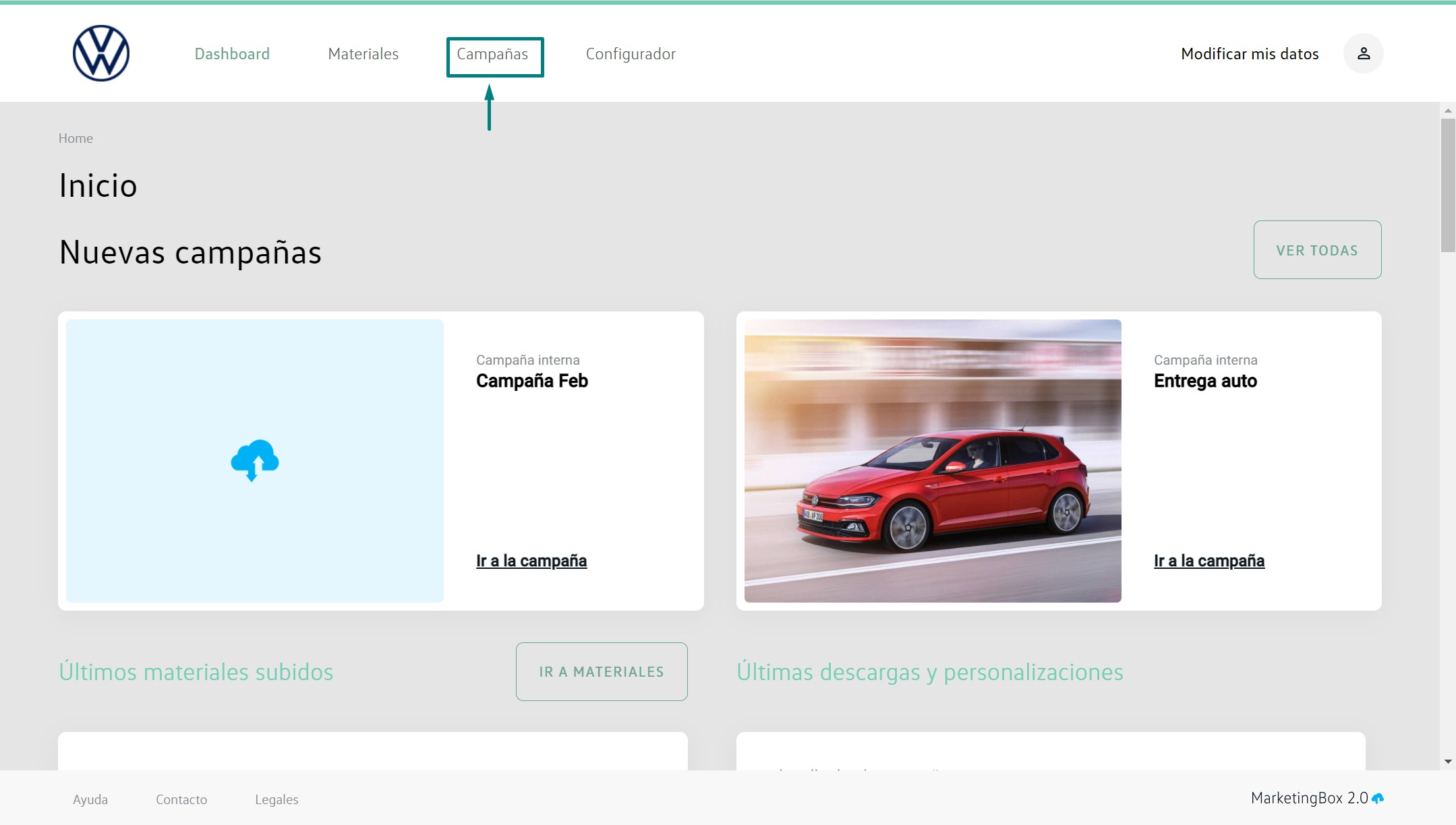The image size is (1456, 825).
Task: Open the Dashboard menu item
Action: tap(232, 54)
